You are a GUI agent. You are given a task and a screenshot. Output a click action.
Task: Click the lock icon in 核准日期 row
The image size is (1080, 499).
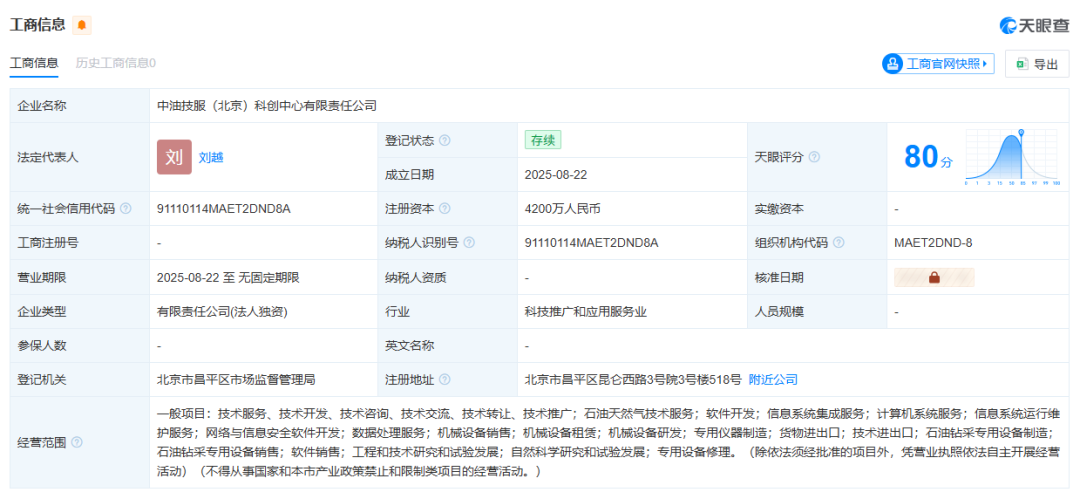[x=934, y=277]
